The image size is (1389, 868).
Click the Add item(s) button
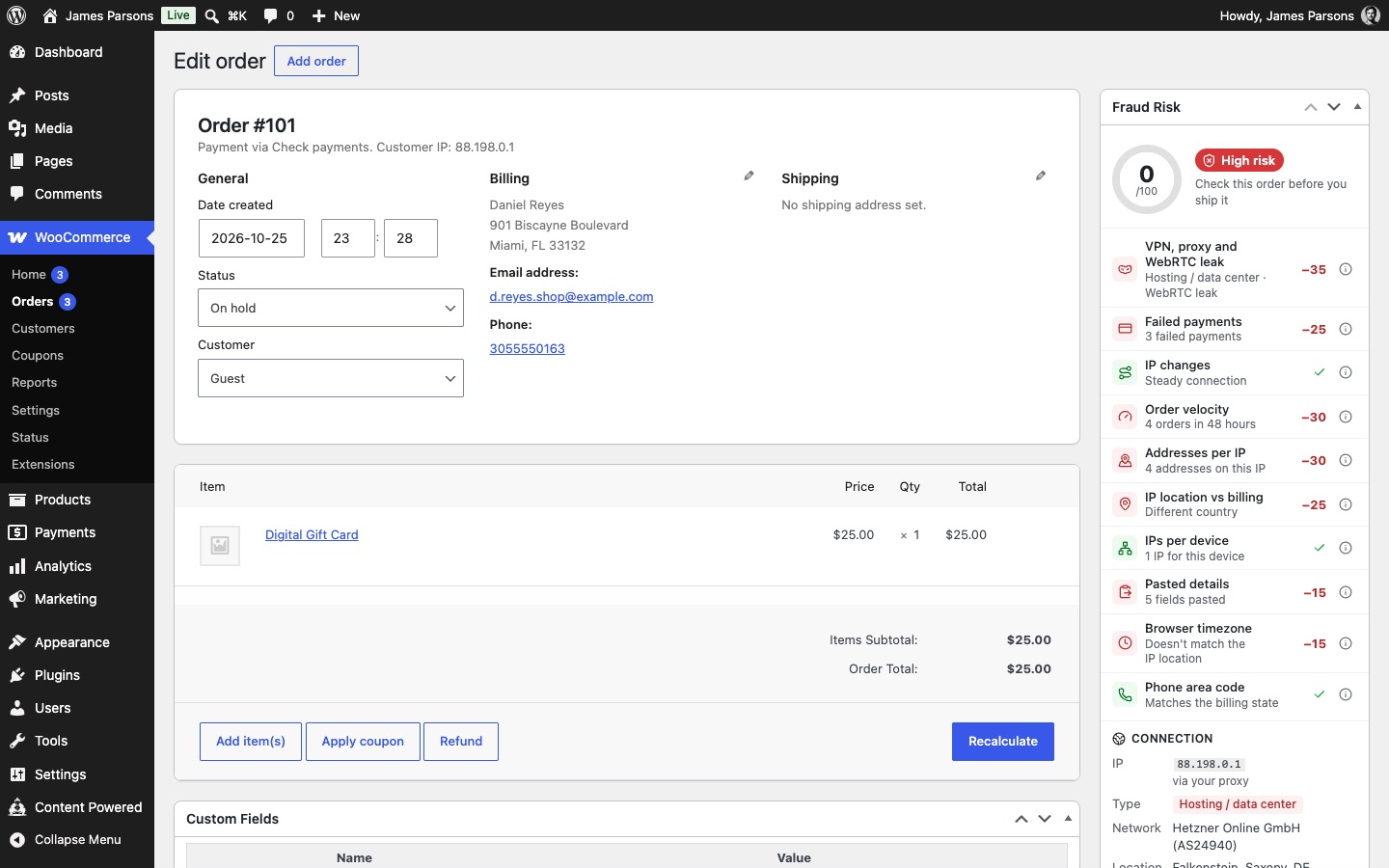pos(251,742)
